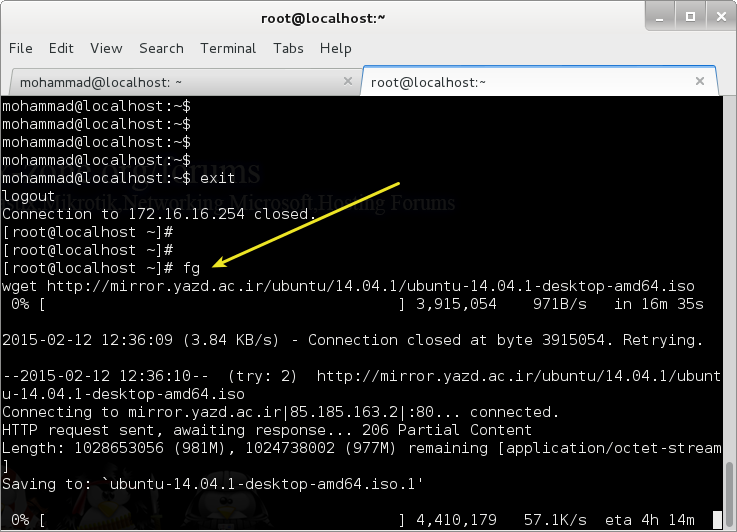Open the Search menu
737x532 pixels.
point(161,48)
